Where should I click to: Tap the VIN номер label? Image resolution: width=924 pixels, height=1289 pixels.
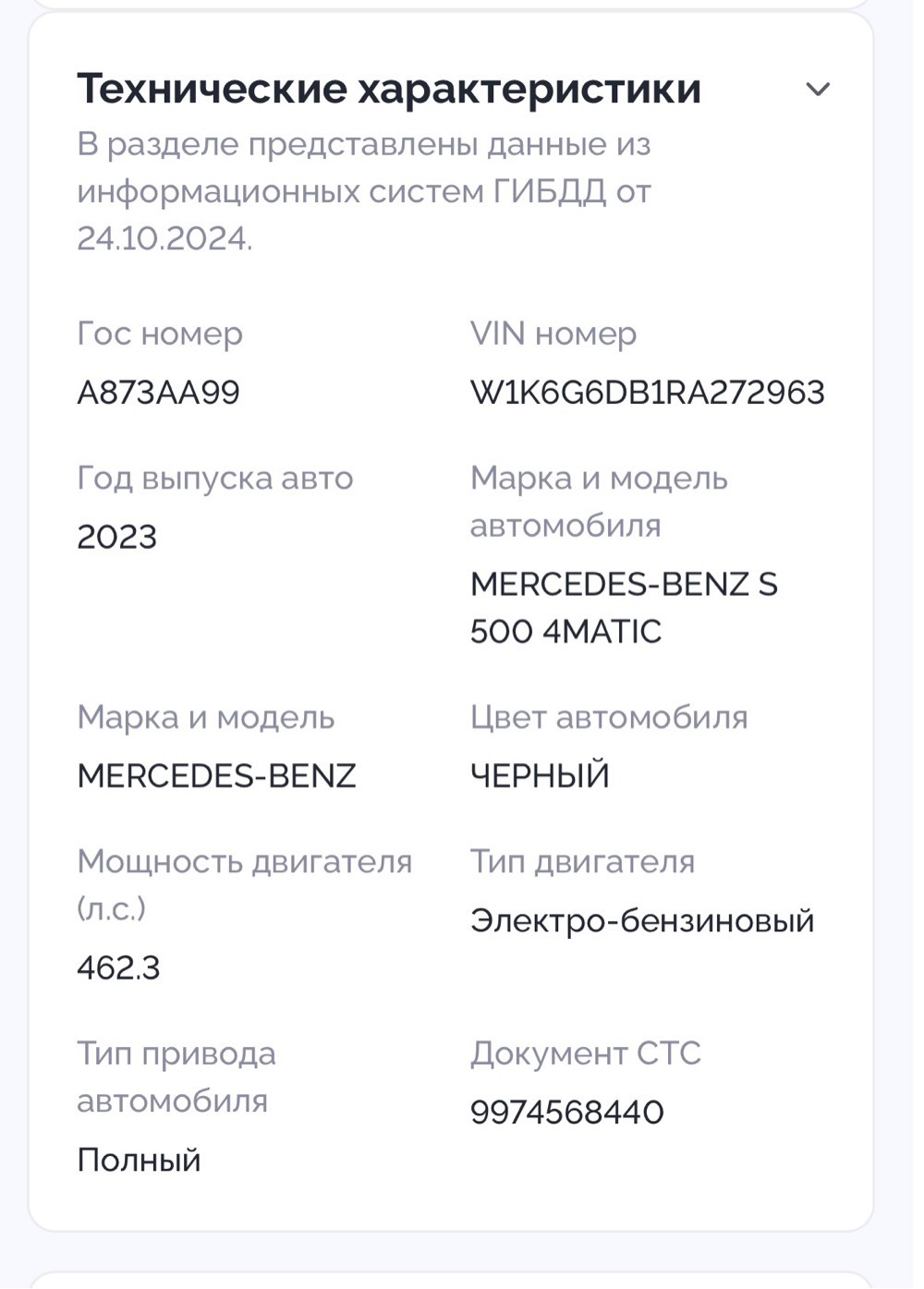[x=553, y=334]
